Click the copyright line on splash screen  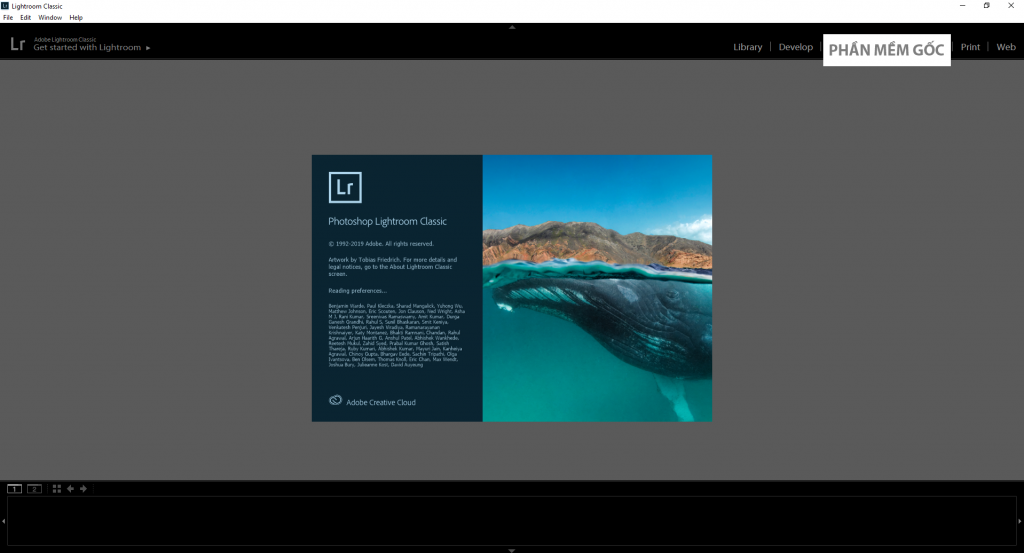(381, 244)
